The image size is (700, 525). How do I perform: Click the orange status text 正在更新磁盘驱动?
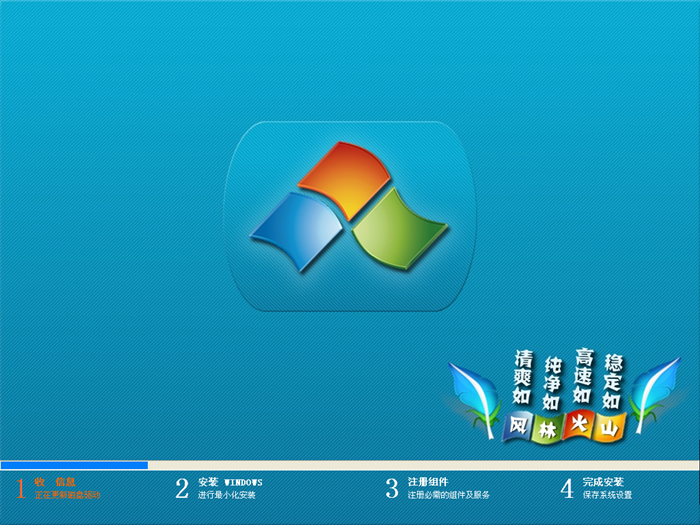[x=68, y=495]
